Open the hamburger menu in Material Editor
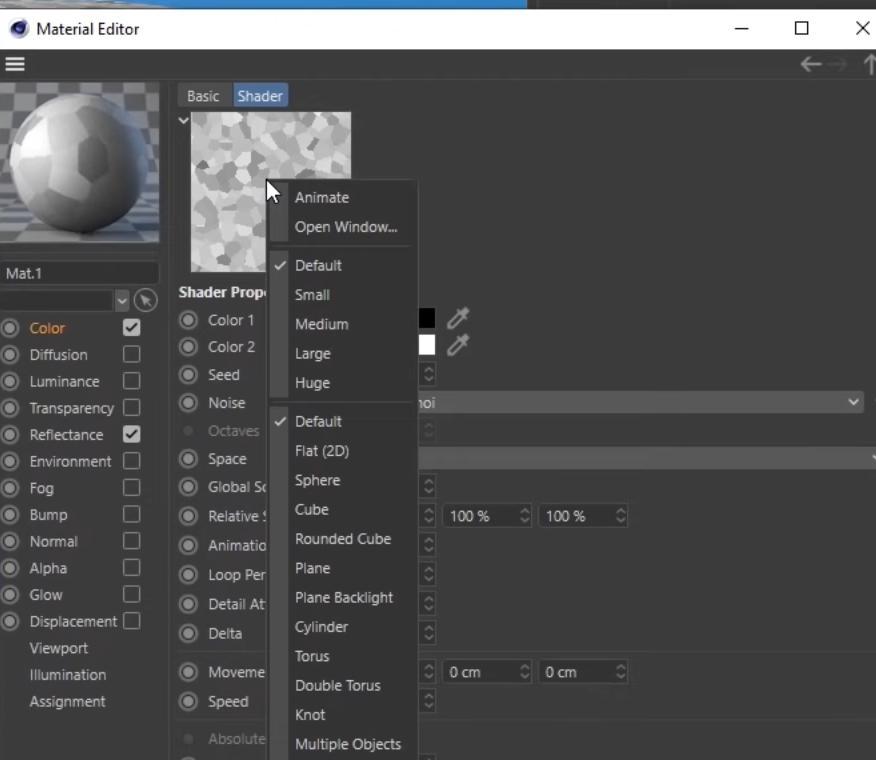Screen dimensions: 876x760 (15, 64)
